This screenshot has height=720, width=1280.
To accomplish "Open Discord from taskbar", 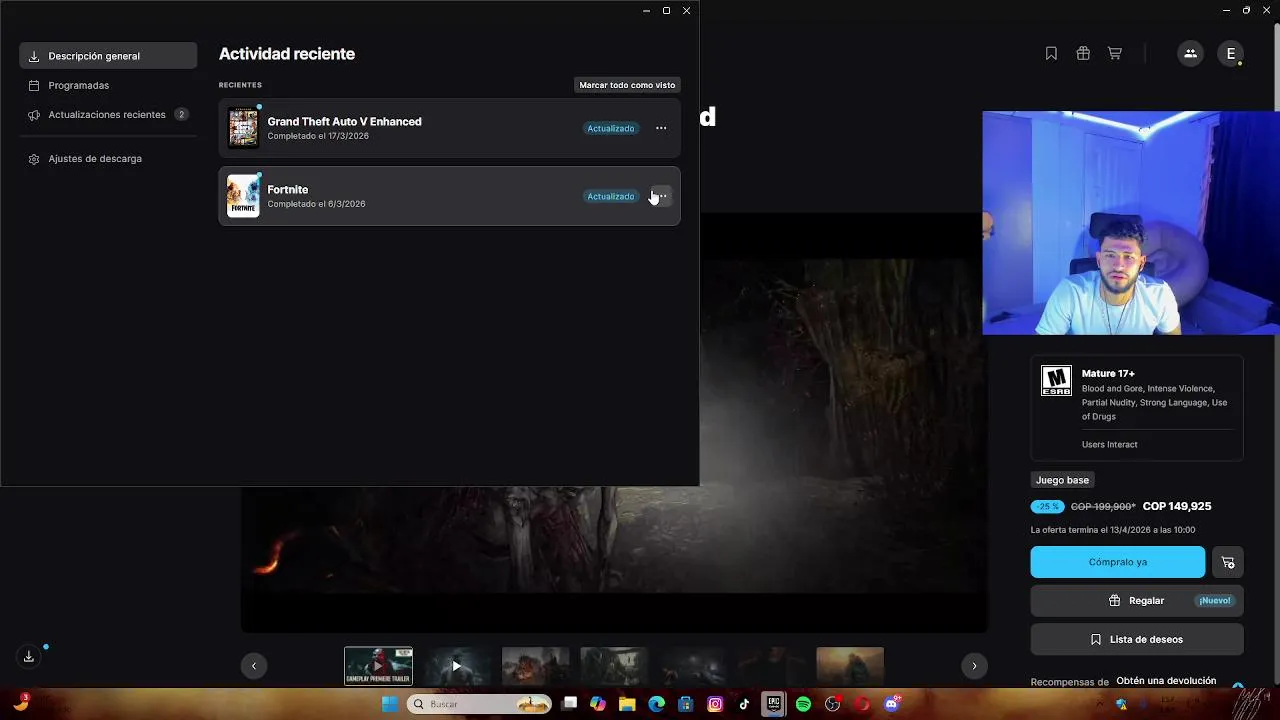I will (x=891, y=704).
